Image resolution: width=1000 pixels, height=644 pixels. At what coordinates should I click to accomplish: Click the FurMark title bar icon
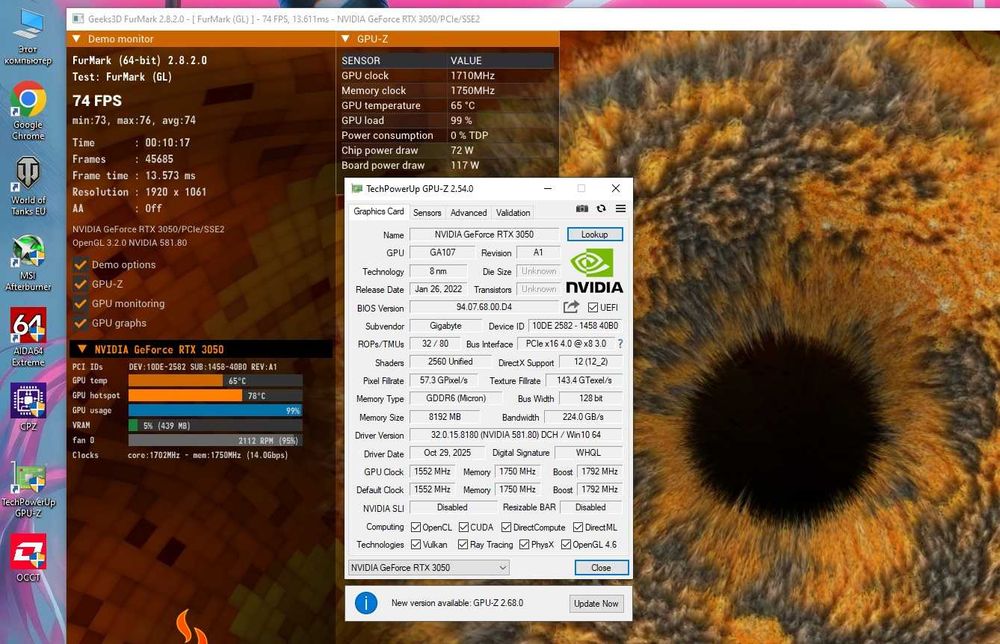click(78, 19)
